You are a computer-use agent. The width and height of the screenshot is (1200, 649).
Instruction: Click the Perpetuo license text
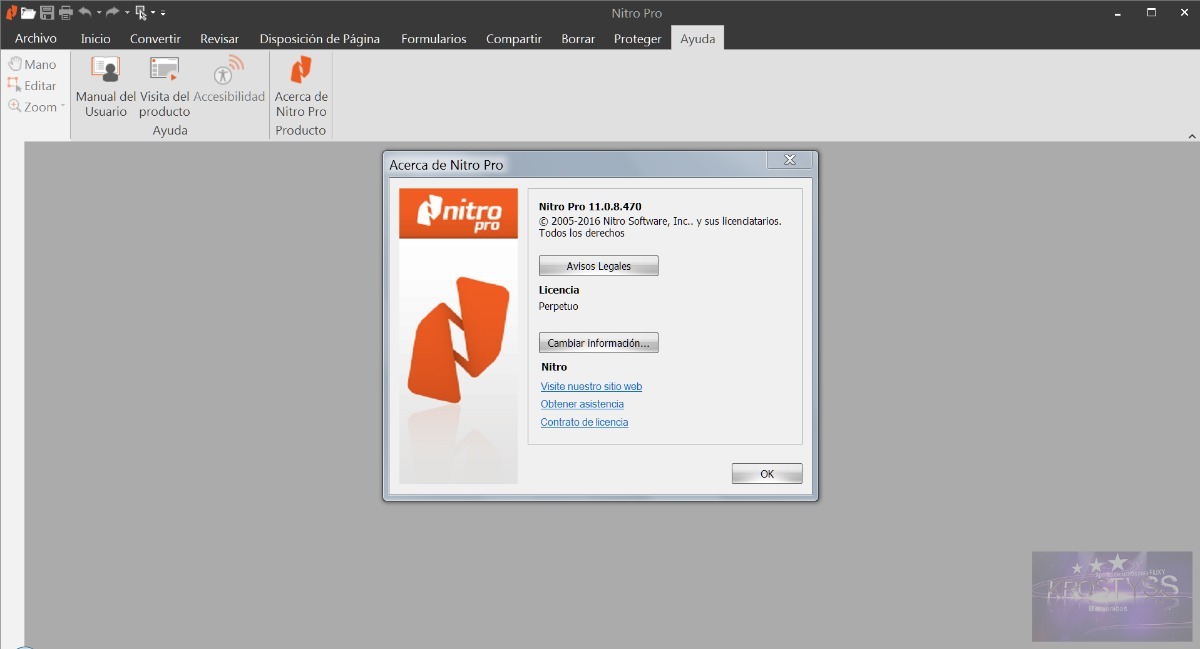(x=558, y=306)
